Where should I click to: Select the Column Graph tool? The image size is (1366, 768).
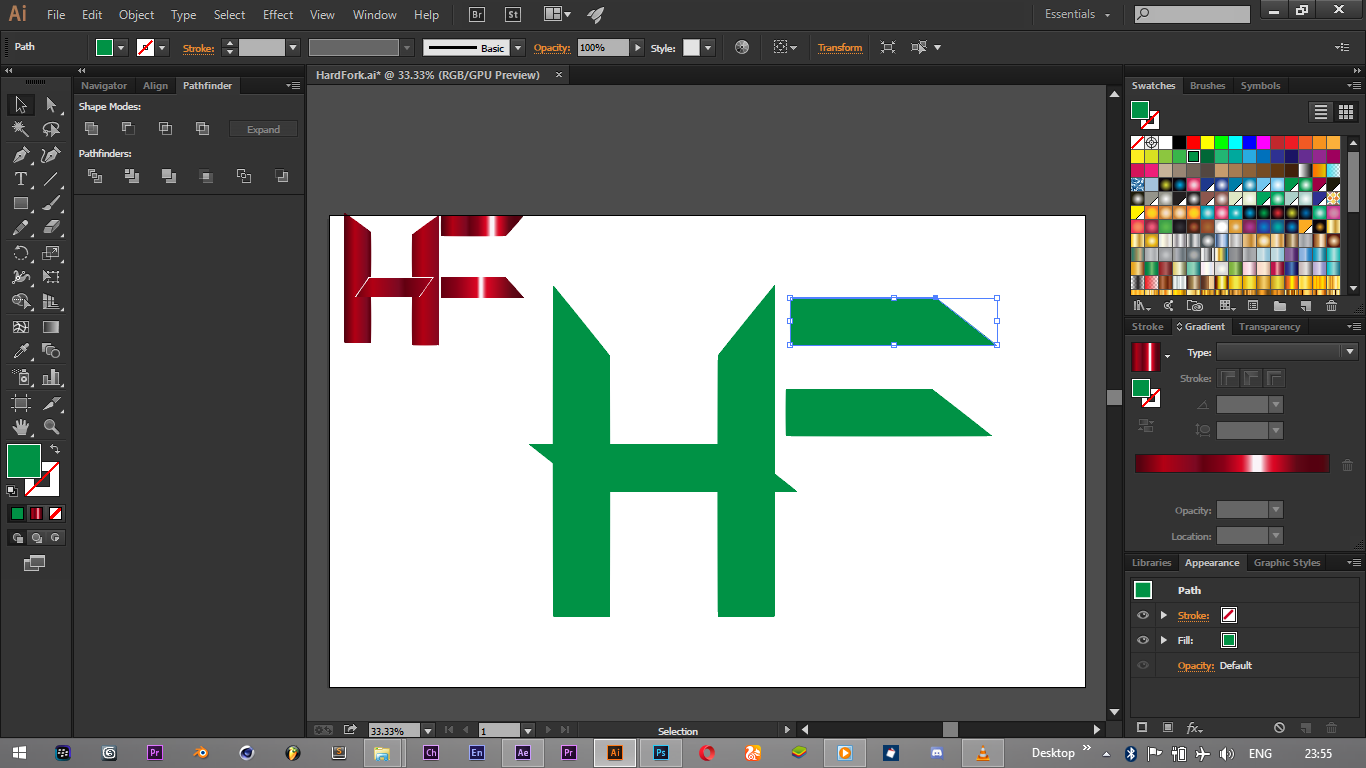(51, 377)
